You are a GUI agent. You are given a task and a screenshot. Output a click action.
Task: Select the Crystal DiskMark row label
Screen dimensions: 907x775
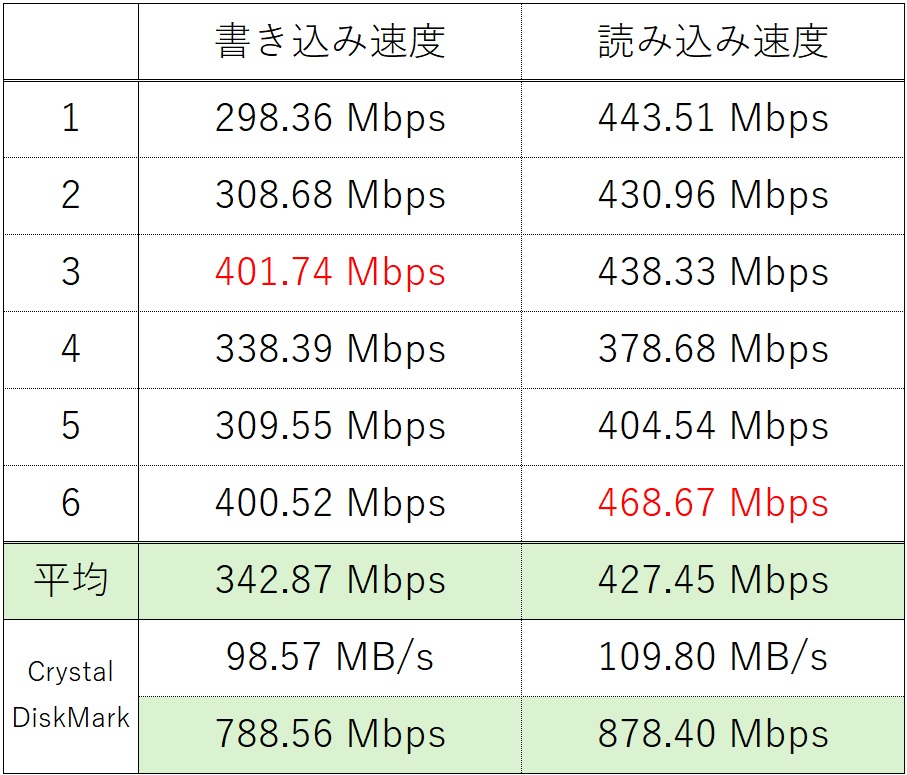pos(70,695)
